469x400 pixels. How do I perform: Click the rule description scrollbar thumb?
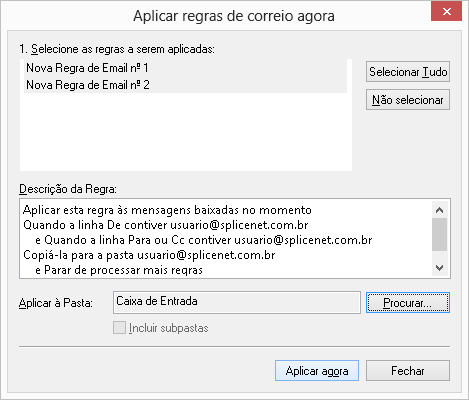(x=439, y=235)
